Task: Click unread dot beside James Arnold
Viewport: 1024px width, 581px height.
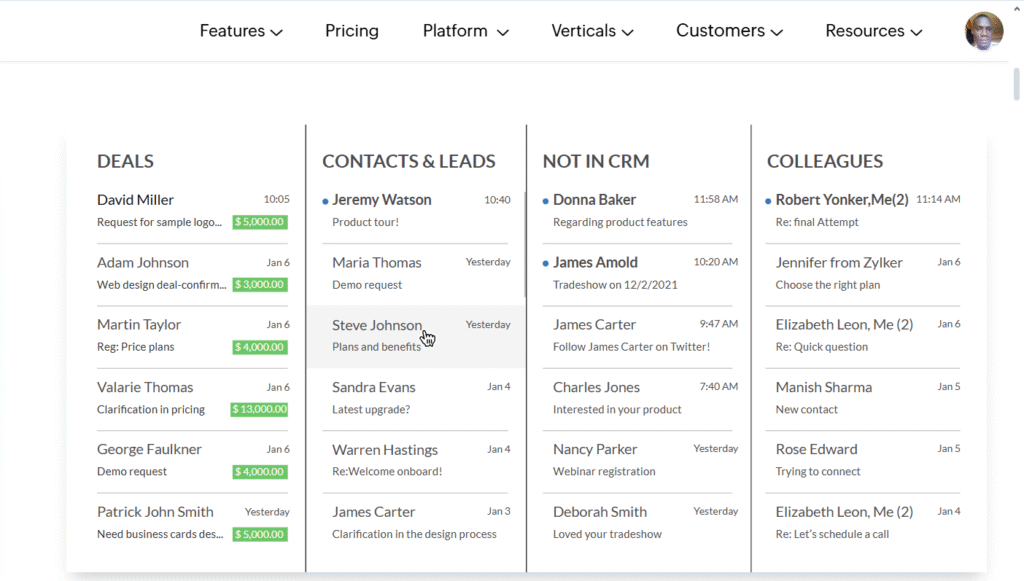Action: [x=545, y=264]
